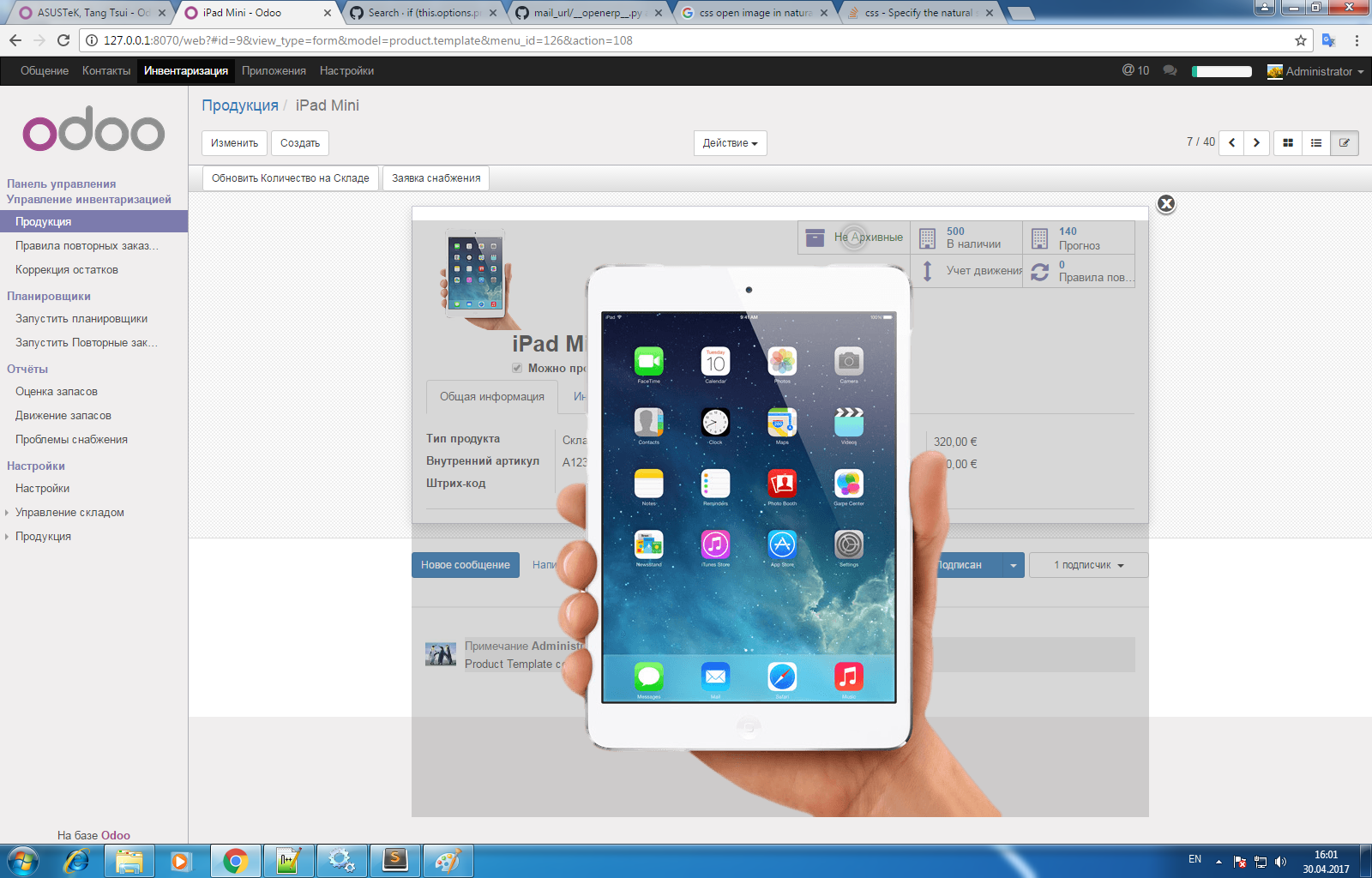Open the Инвентаризация top menu
Image resolution: width=1372 pixels, height=878 pixels.
pos(186,70)
